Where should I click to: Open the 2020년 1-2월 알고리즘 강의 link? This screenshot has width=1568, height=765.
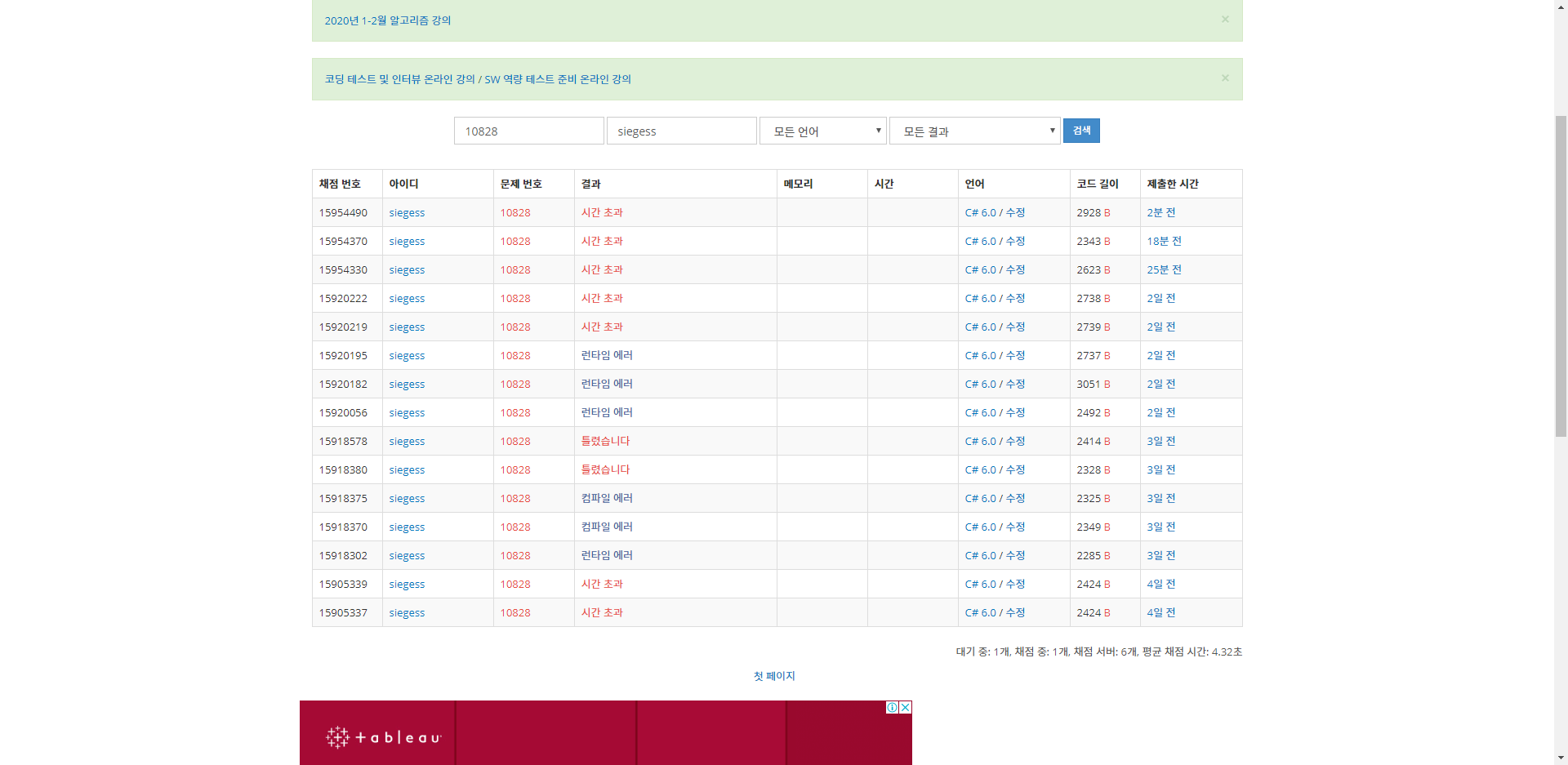(x=387, y=20)
